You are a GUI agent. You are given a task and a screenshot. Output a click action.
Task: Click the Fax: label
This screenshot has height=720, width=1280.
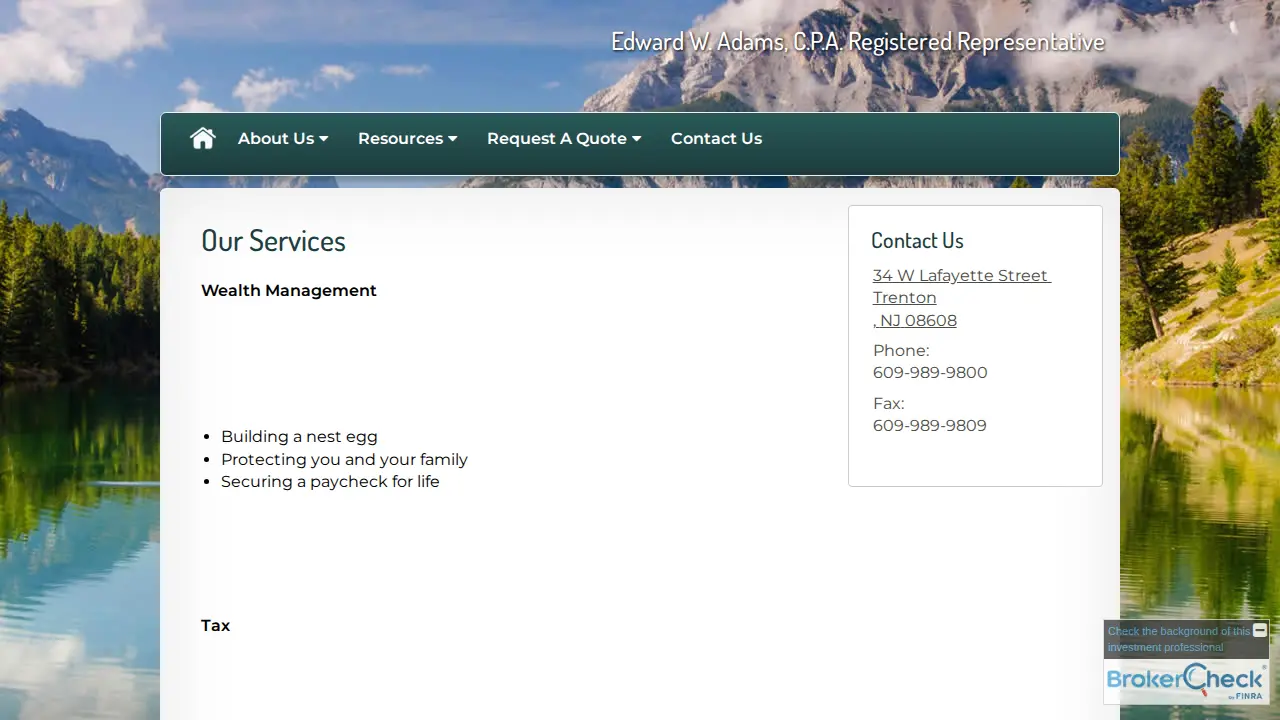[x=888, y=403]
